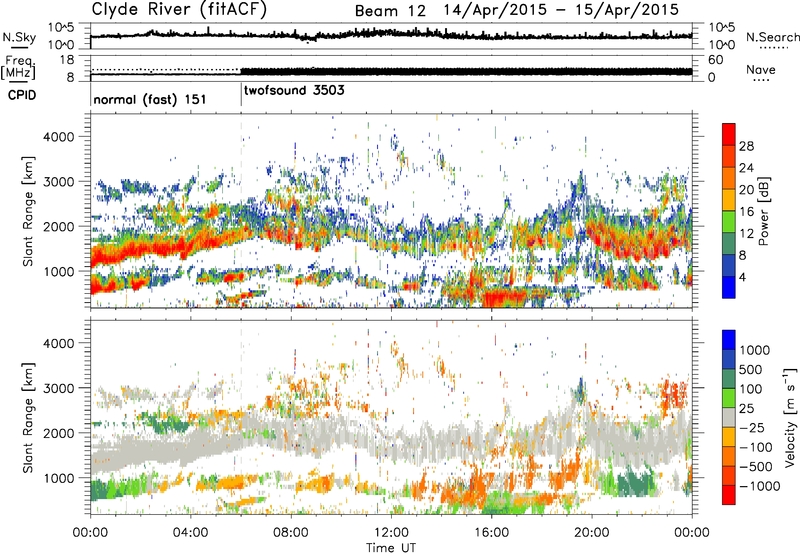The image size is (800, 554).
Task: Click the '18' tick on frequency axis
Action: pyautogui.click(x=67, y=60)
